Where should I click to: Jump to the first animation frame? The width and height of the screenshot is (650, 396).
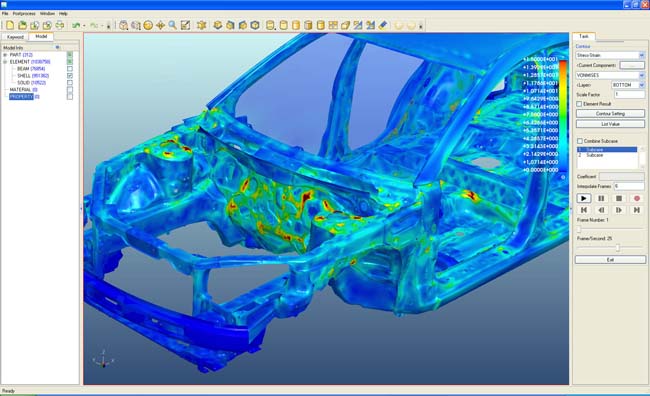click(584, 210)
